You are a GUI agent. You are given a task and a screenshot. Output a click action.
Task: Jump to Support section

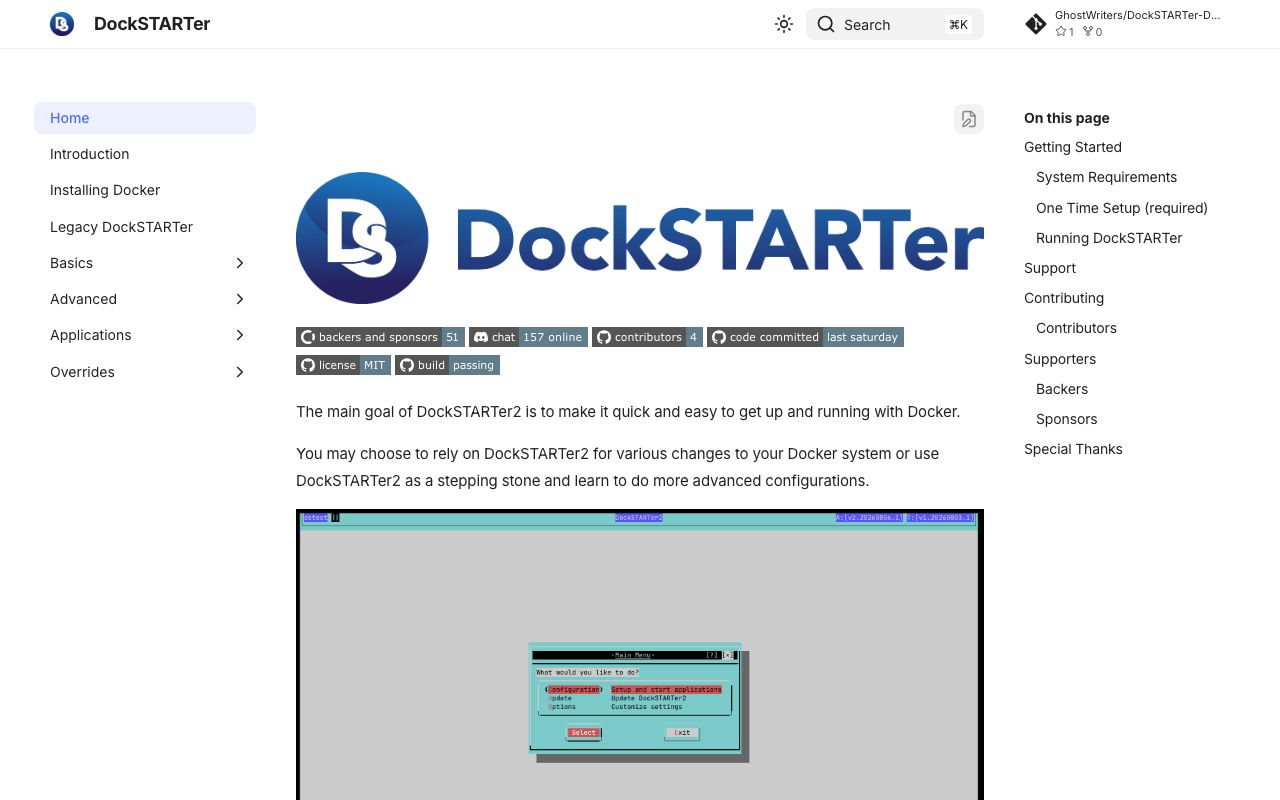1050,268
